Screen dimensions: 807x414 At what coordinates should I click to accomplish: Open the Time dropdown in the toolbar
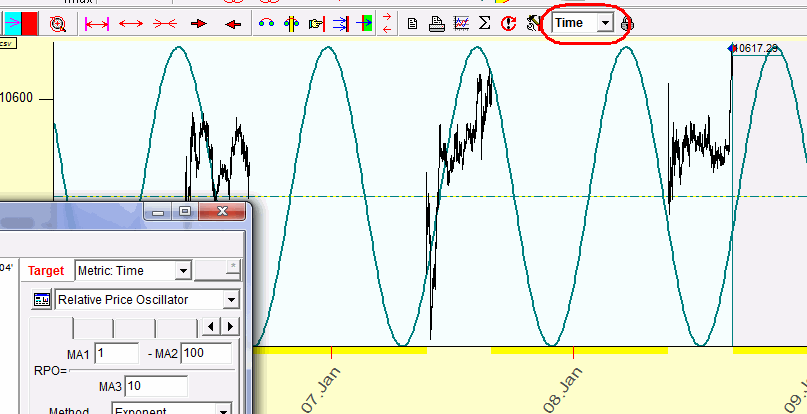click(x=604, y=22)
